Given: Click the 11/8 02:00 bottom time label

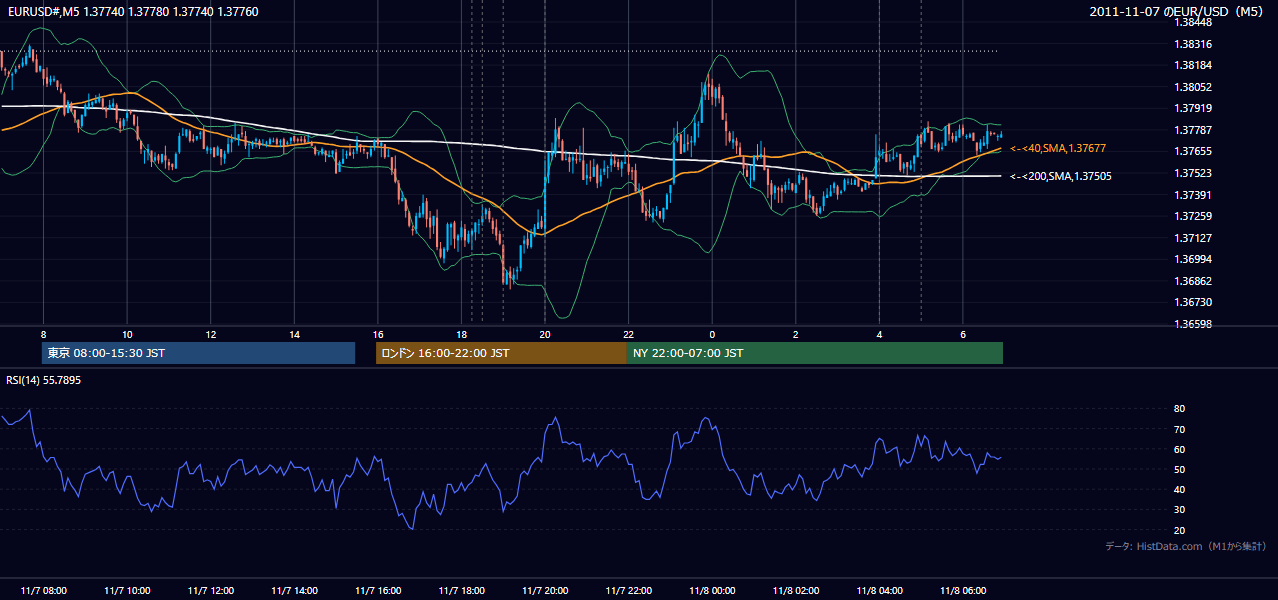Looking at the screenshot, I should click(796, 590).
